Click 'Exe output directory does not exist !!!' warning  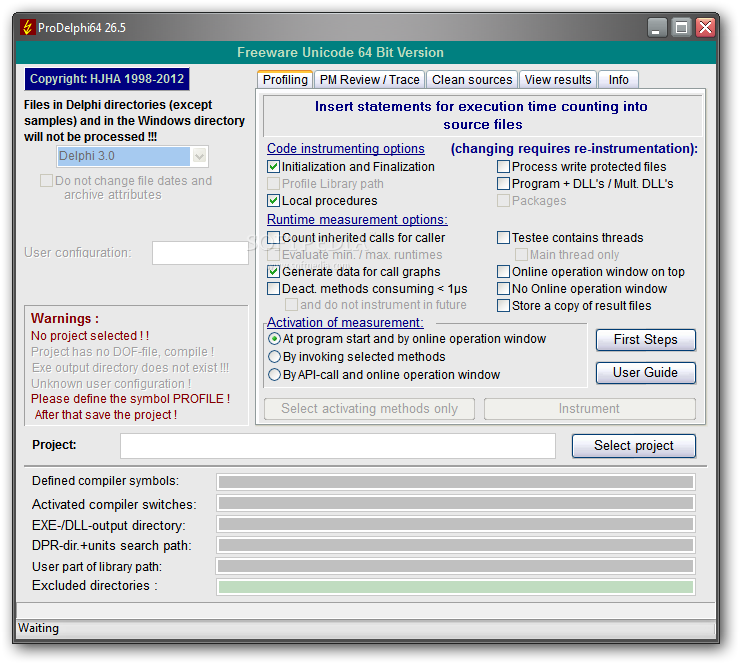pyautogui.click(x=131, y=368)
